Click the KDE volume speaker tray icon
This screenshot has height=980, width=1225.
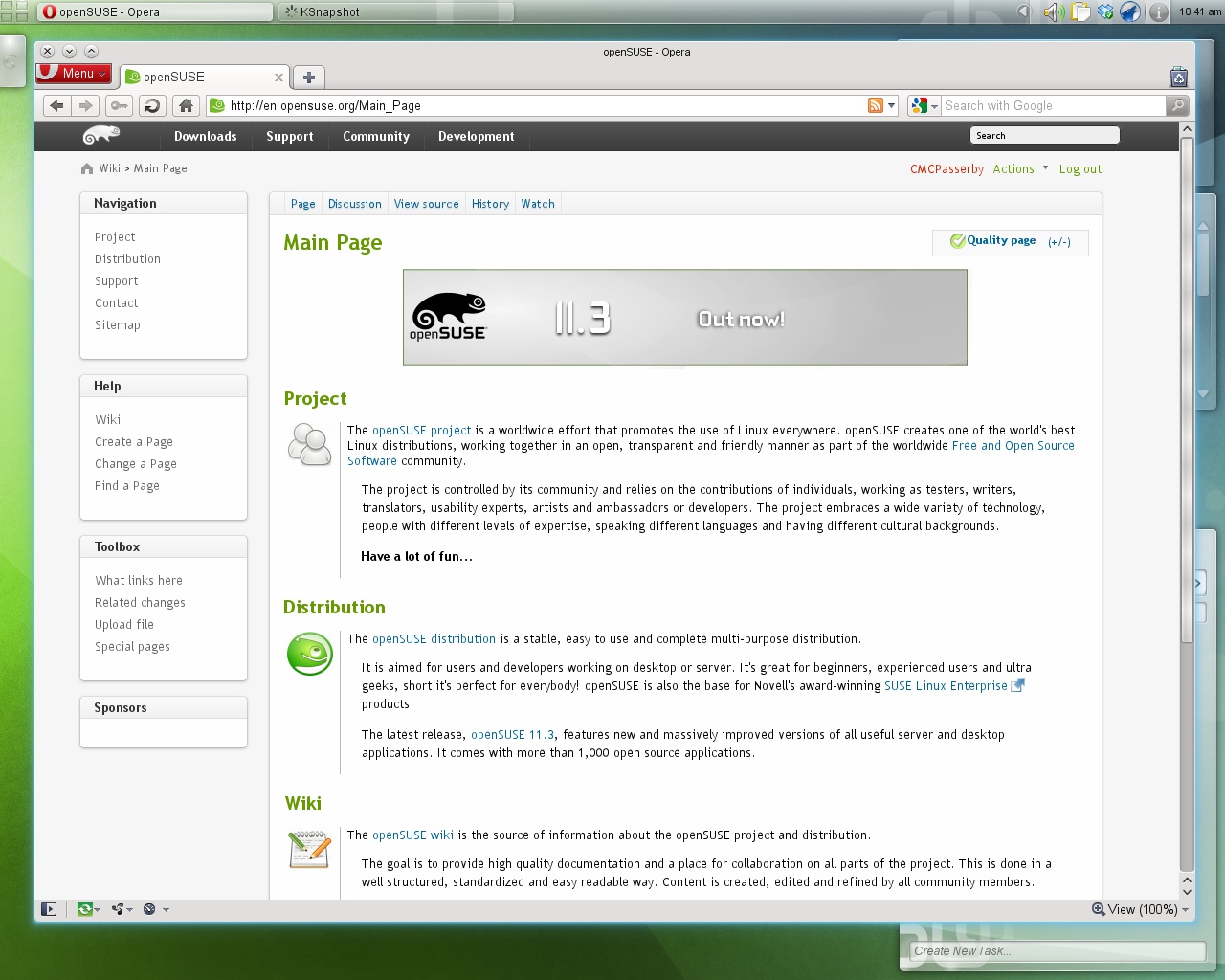pyautogui.click(x=1053, y=12)
